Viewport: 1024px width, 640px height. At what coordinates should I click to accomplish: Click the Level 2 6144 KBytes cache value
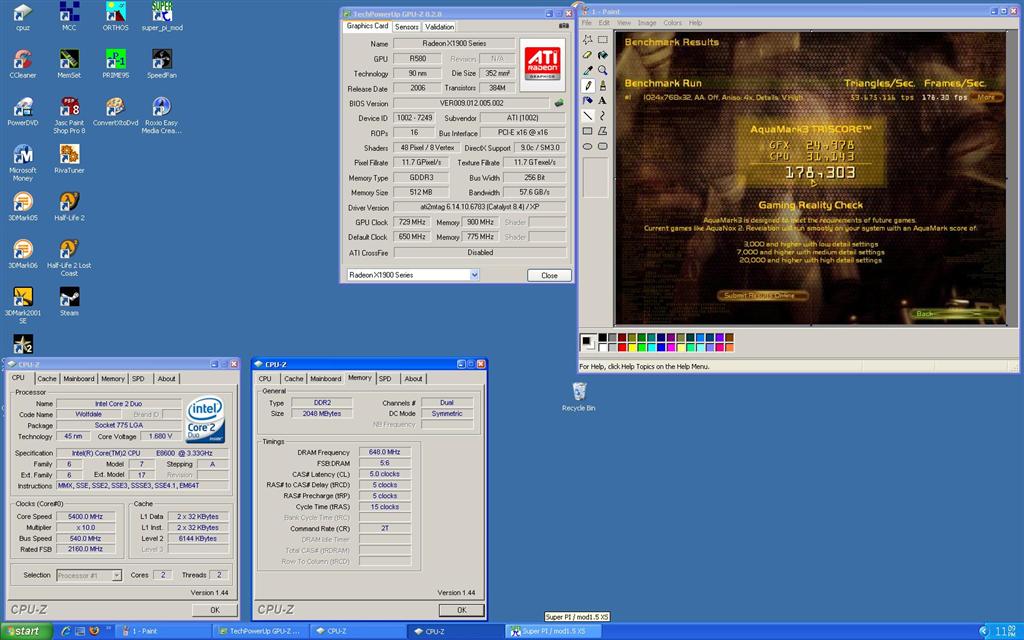(198, 539)
